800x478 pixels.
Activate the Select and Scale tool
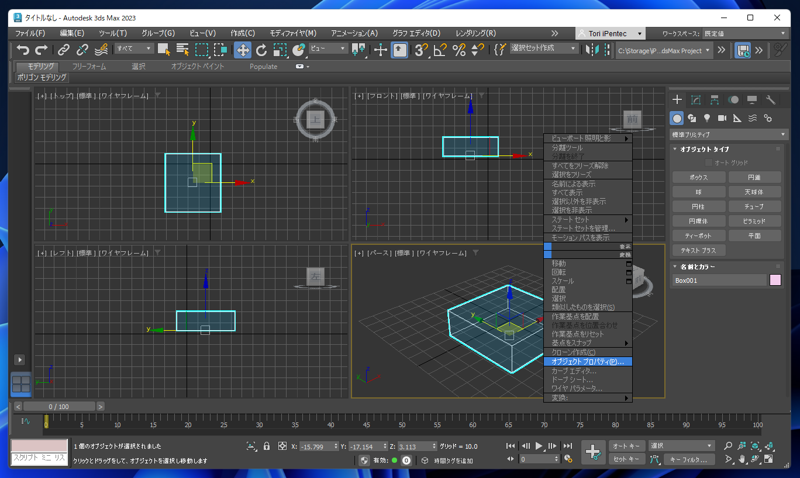tap(280, 49)
